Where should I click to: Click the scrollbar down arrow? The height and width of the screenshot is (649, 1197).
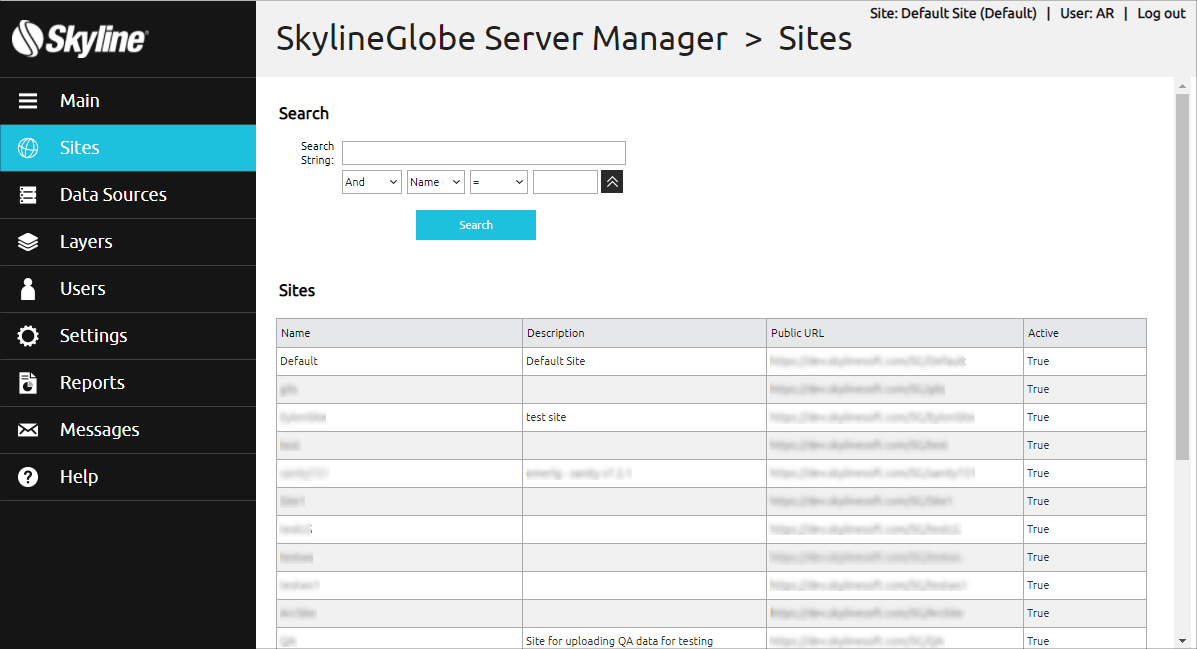click(x=1182, y=641)
